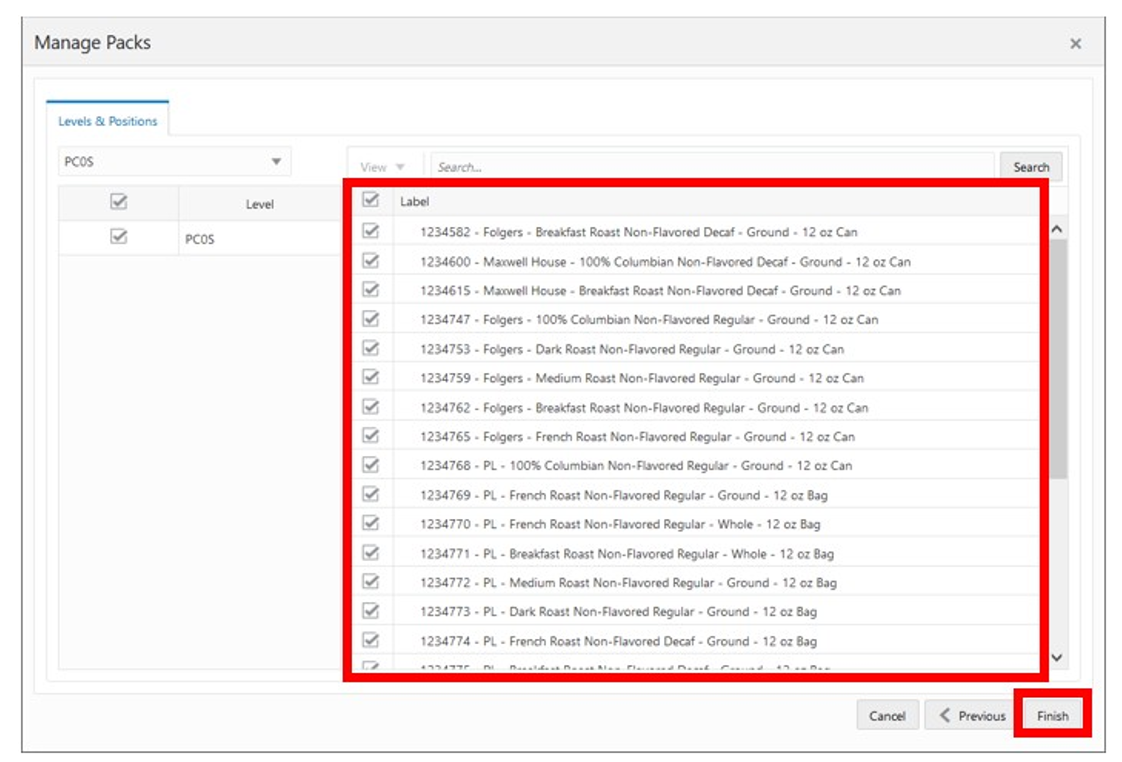Image resolution: width=1122 pixels, height=762 pixels.
Task: Click the list scroll-up arrow
Action: [1057, 229]
